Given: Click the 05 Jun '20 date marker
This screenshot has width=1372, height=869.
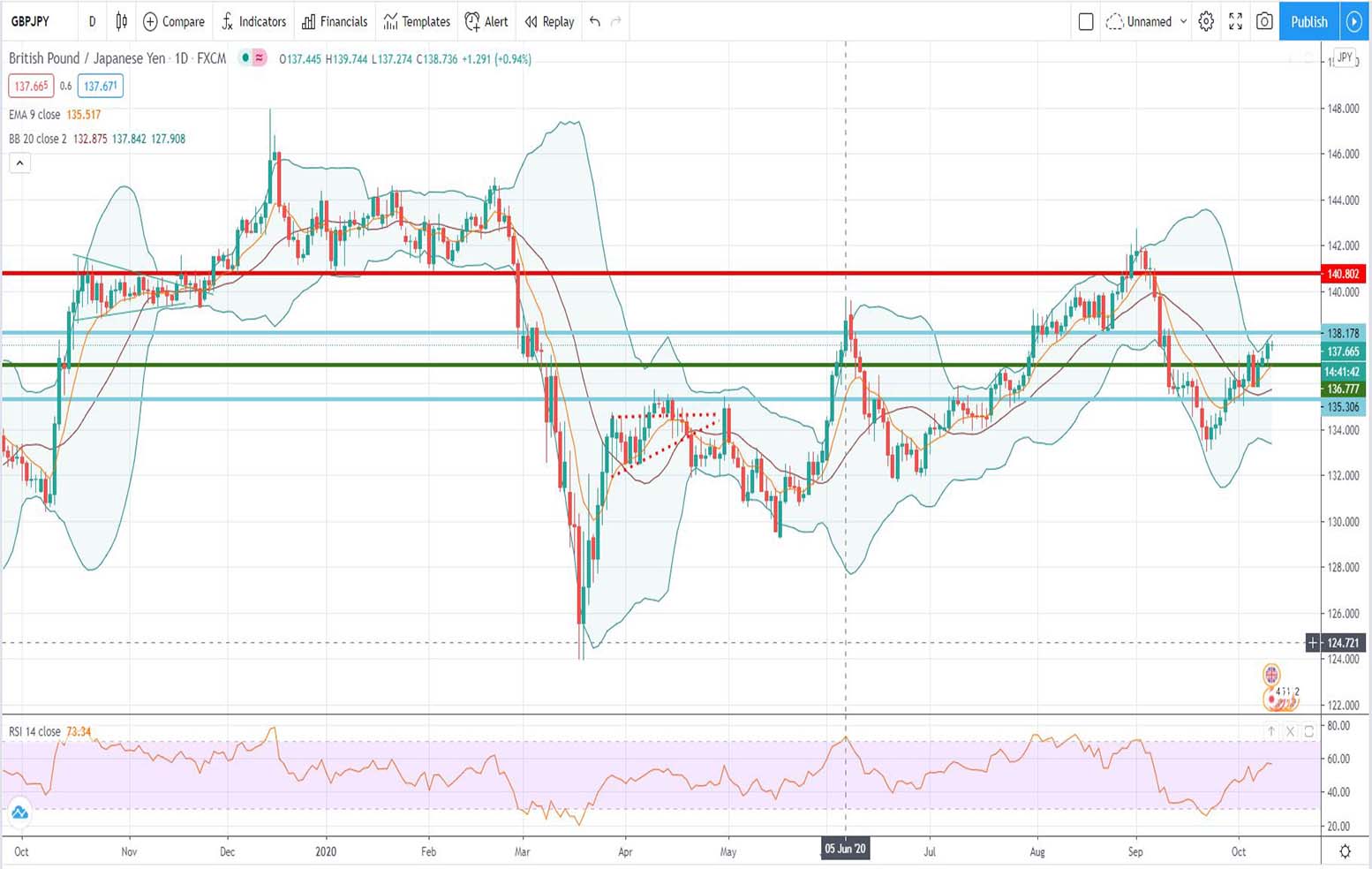Looking at the screenshot, I should pyautogui.click(x=845, y=849).
